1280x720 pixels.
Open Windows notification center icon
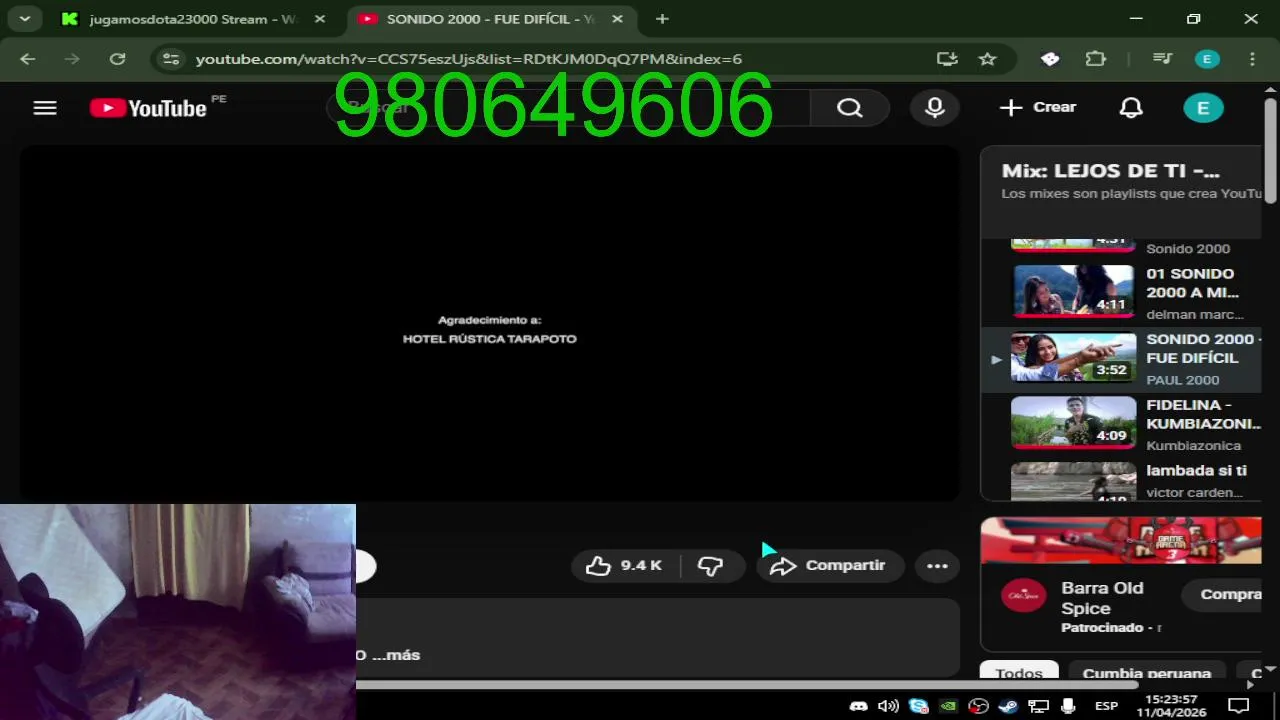coord(1238,706)
